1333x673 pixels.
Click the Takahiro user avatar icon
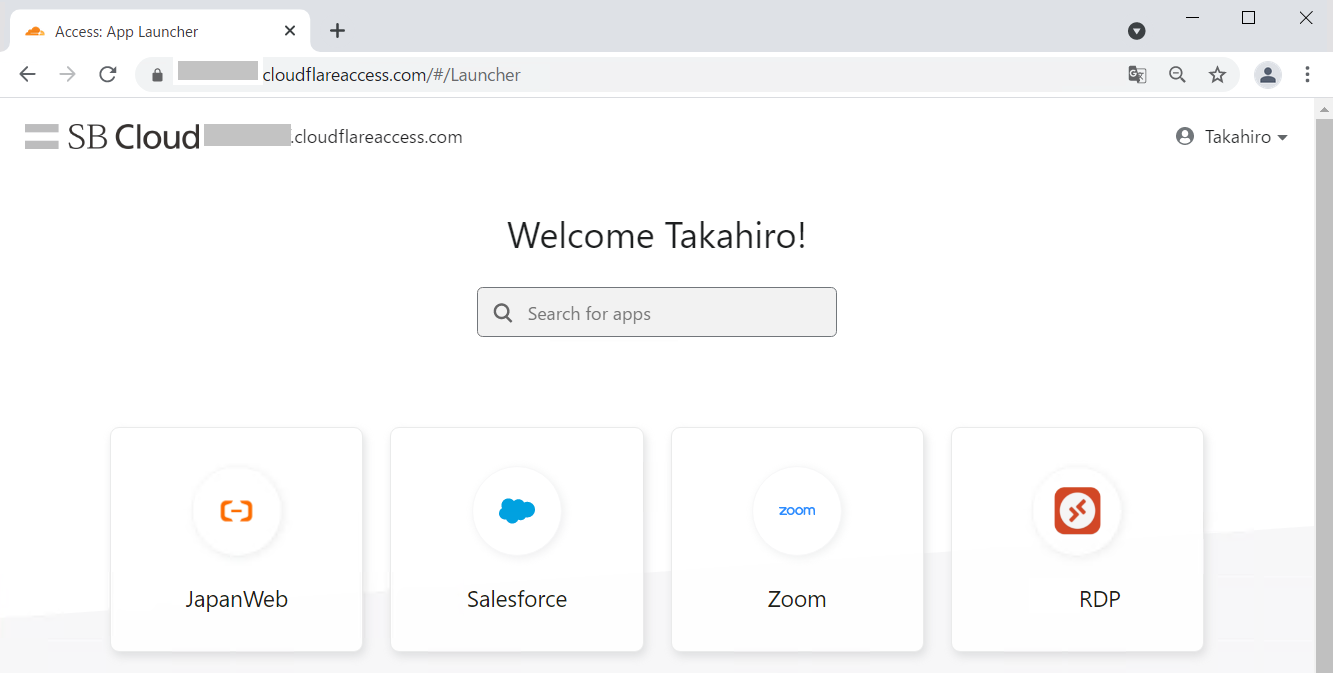tap(1185, 137)
